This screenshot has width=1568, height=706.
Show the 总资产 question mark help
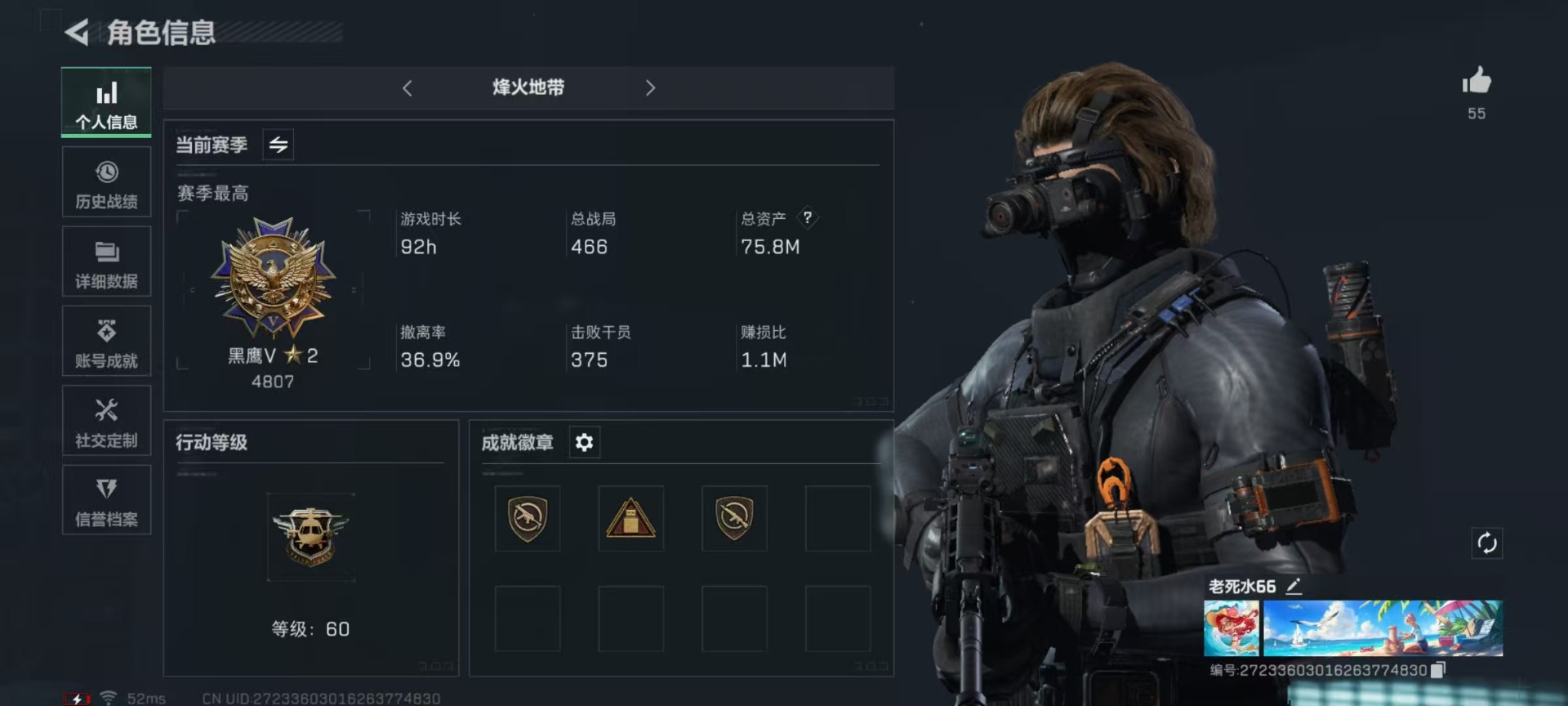tap(807, 217)
